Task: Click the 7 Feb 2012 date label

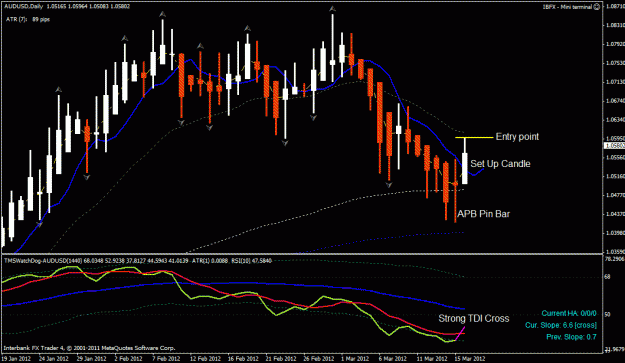Action: 166,358
